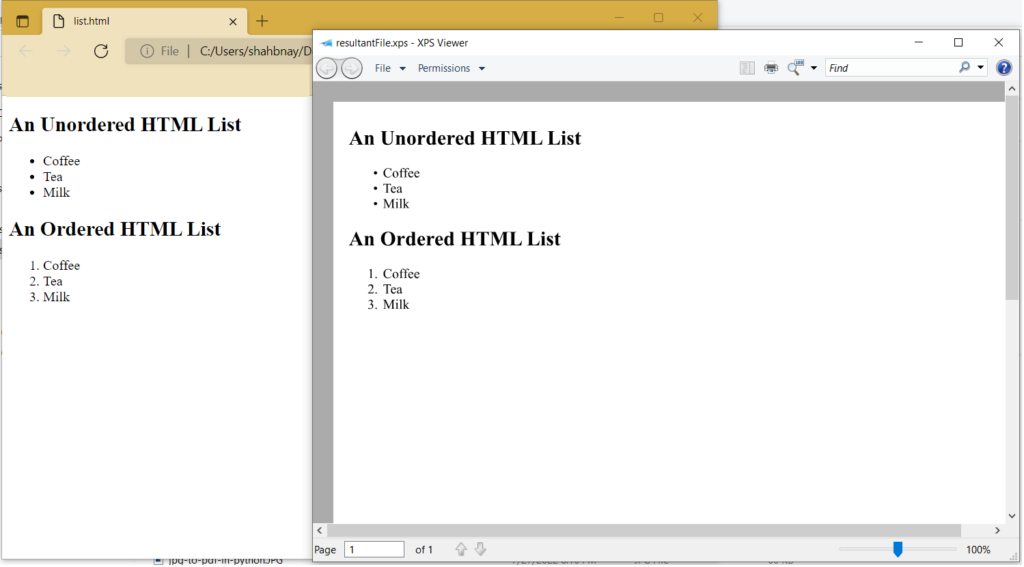The width and height of the screenshot is (1024, 567).
Task: Close the list.html browser tab
Action: tap(233, 21)
